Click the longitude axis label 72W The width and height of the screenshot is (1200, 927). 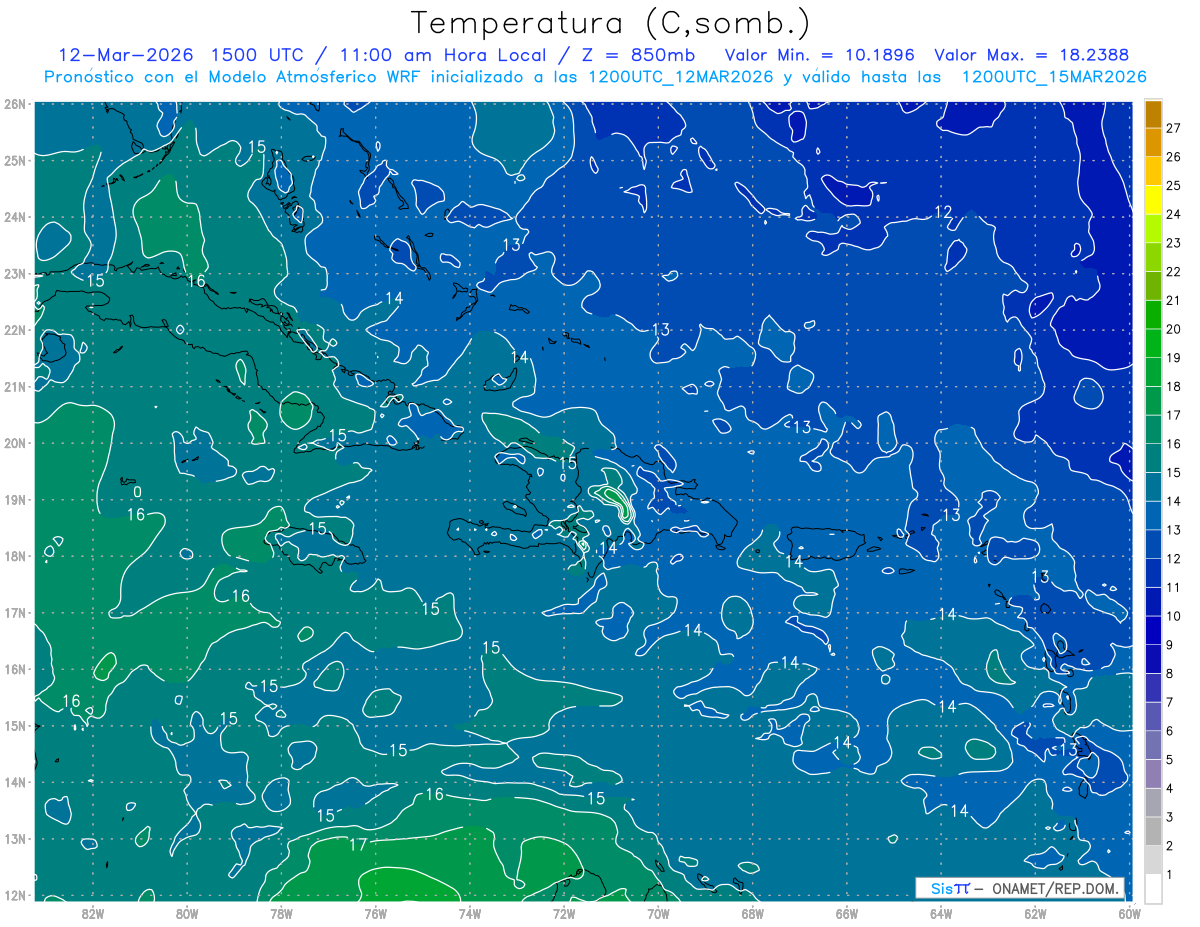click(x=564, y=913)
